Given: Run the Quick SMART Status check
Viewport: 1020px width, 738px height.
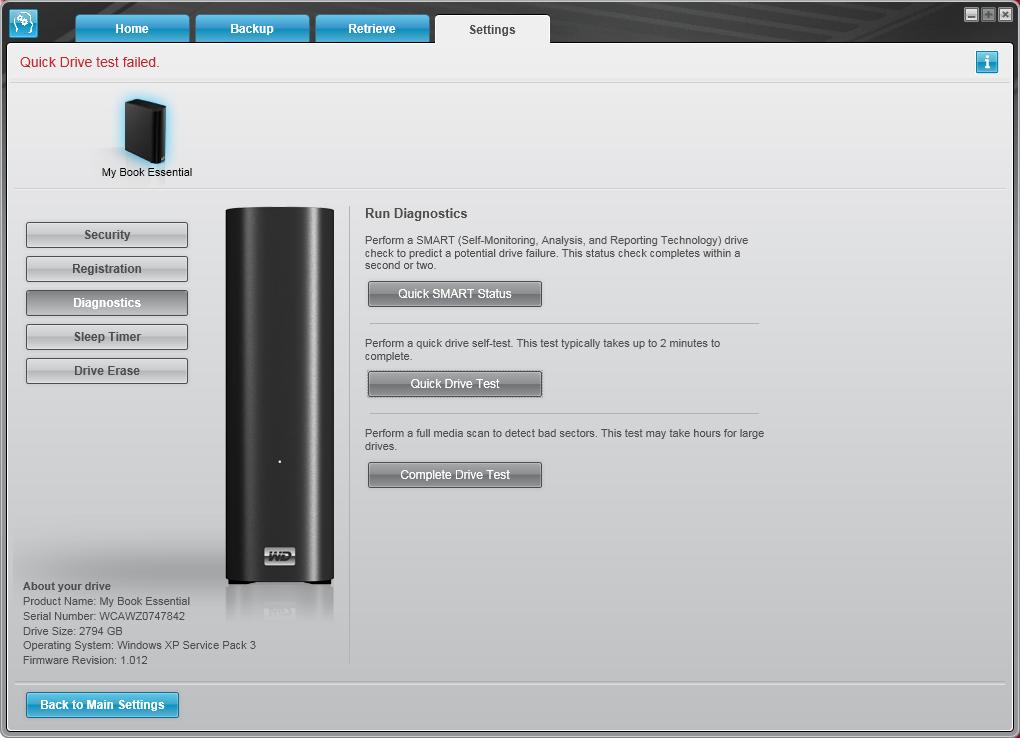Looking at the screenshot, I should point(455,294).
